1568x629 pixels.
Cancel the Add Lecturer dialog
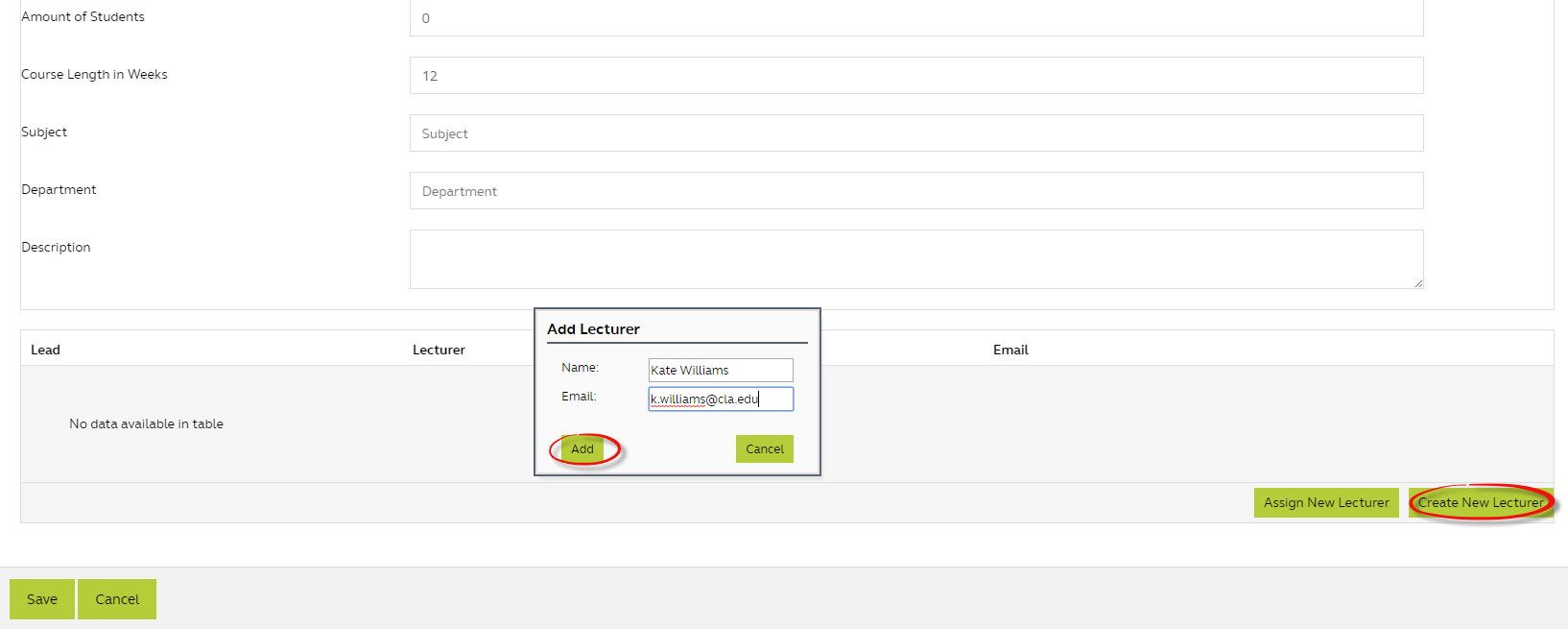tap(764, 448)
